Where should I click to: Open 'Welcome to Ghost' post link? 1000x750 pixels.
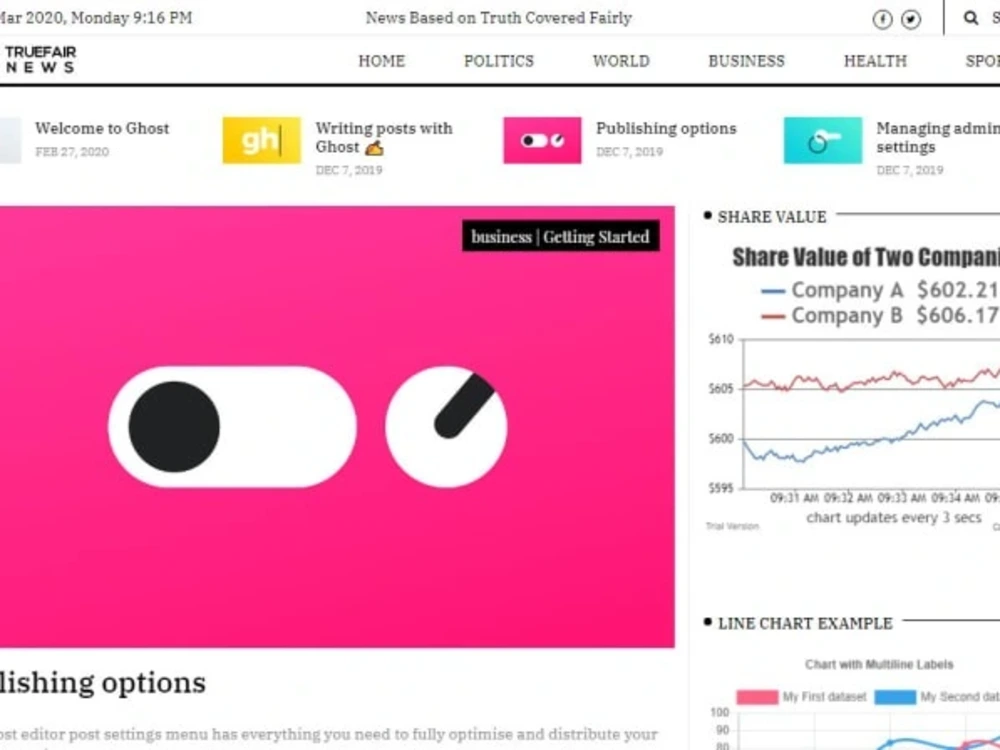tap(102, 128)
